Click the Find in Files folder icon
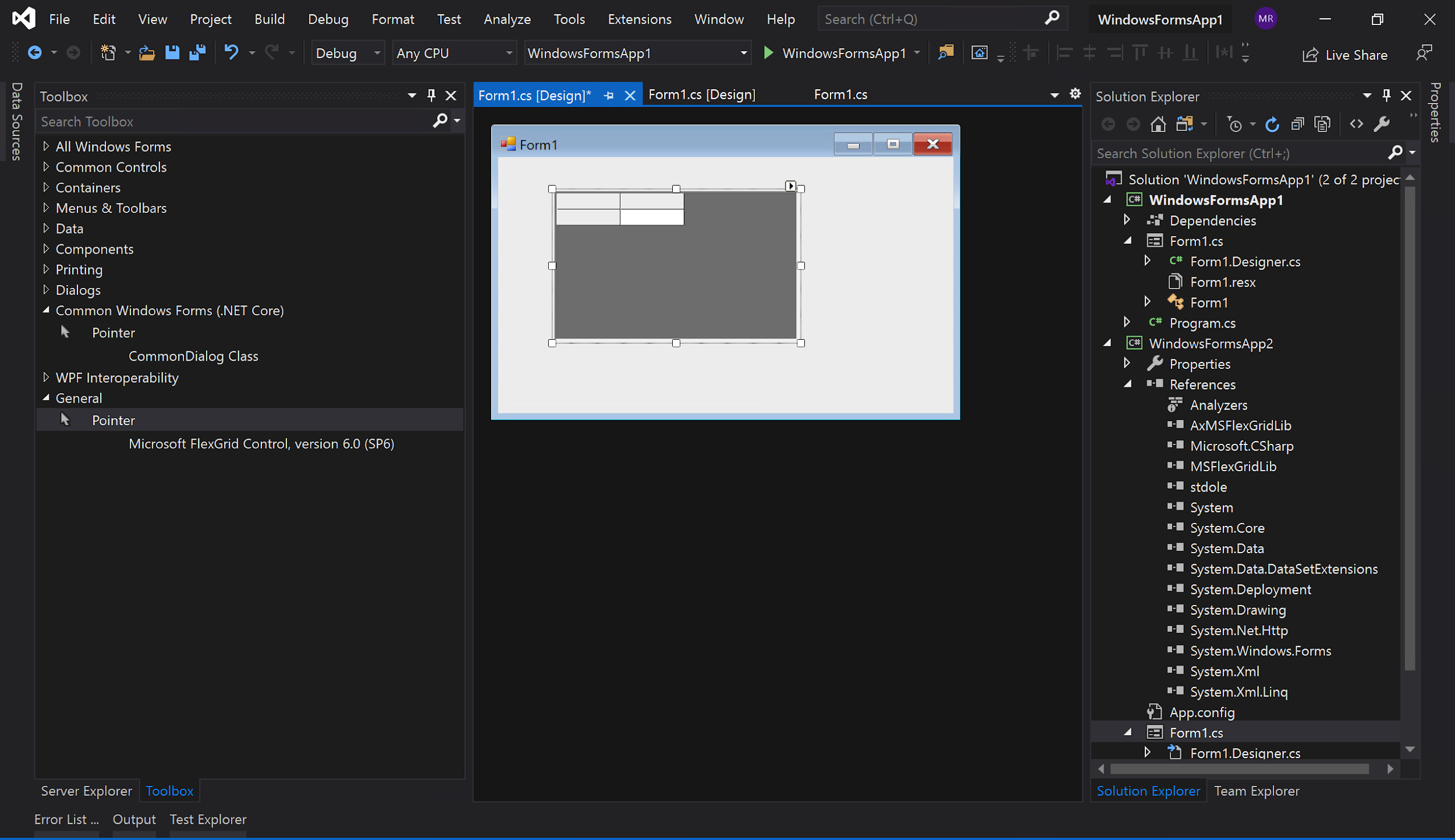 click(946, 53)
